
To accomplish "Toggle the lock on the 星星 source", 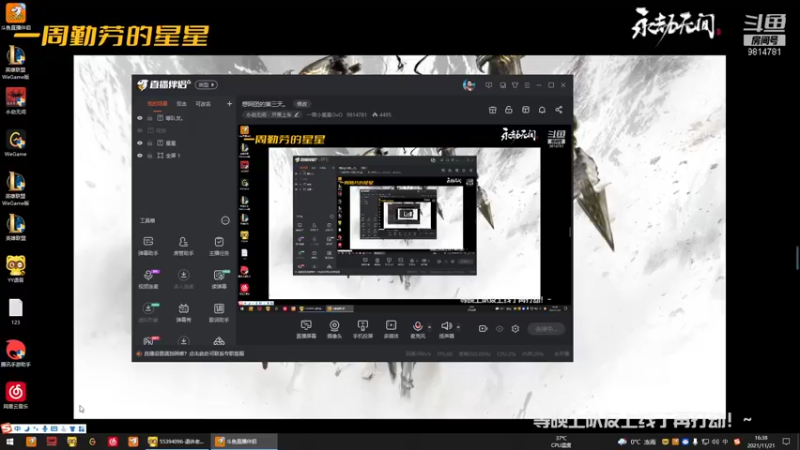I will click(149, 143).
